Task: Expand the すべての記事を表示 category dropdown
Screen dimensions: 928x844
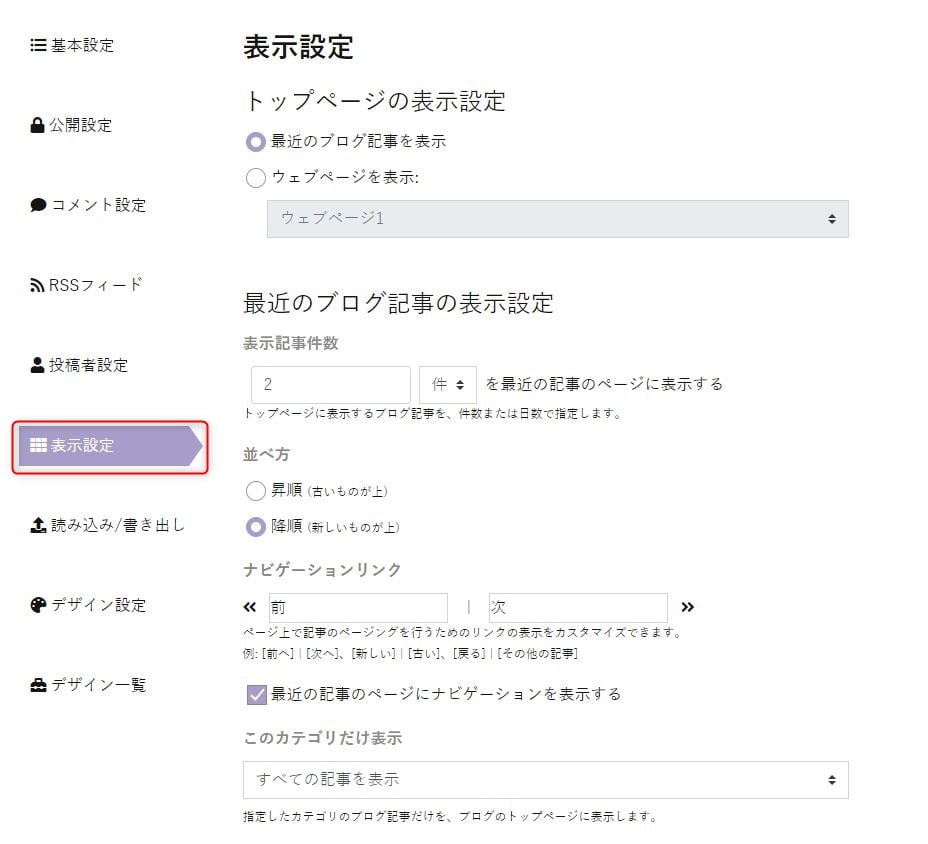Action: [x=546, y=779]
